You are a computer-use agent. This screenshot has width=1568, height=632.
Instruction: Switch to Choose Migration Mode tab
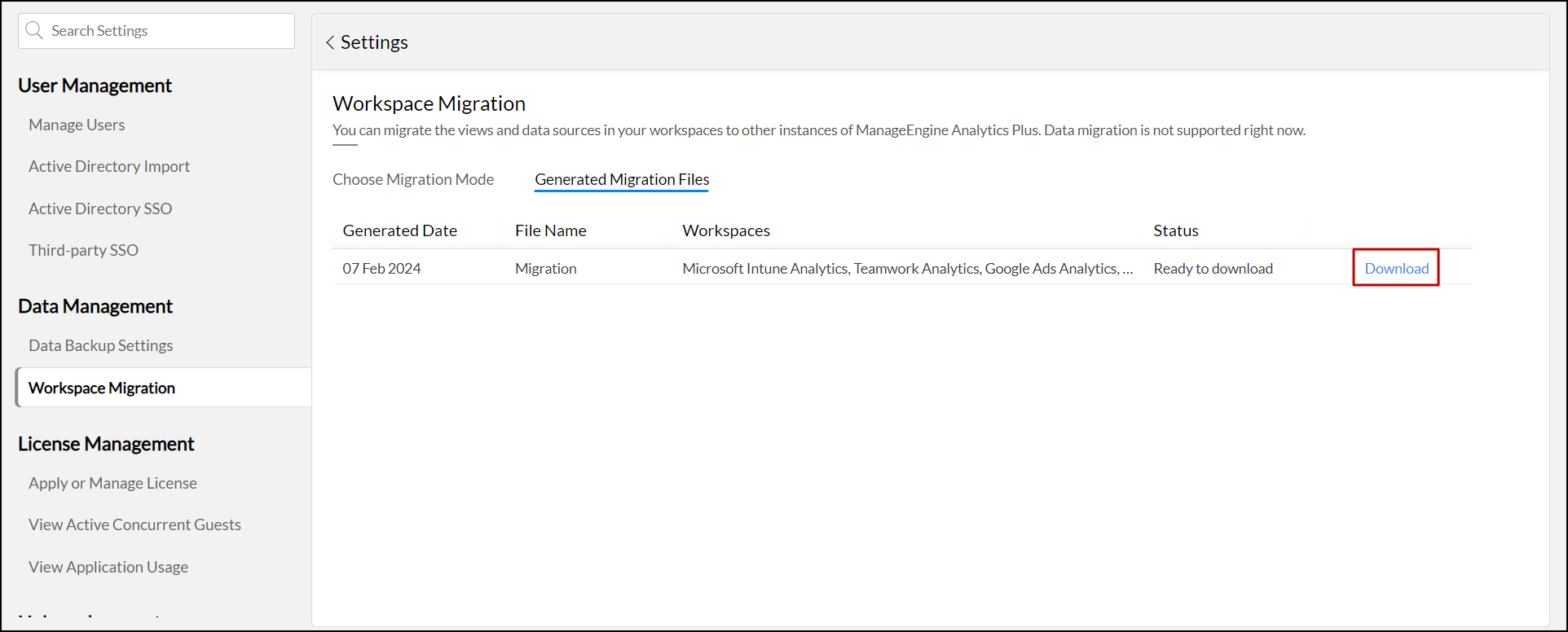[x=413, y=179]
